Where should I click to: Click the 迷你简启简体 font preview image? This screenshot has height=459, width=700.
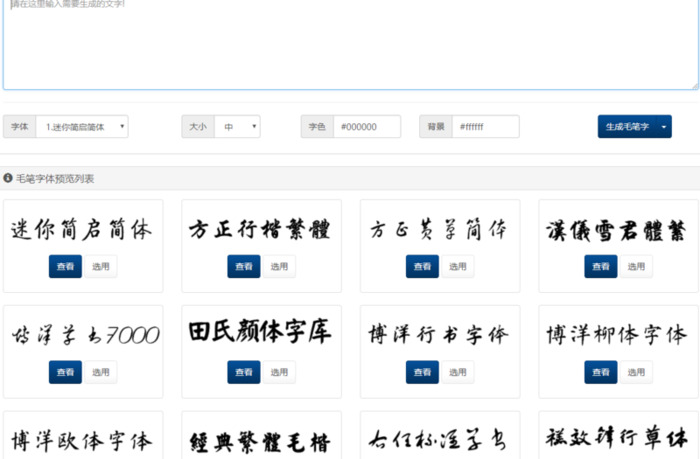pos(82,230)
